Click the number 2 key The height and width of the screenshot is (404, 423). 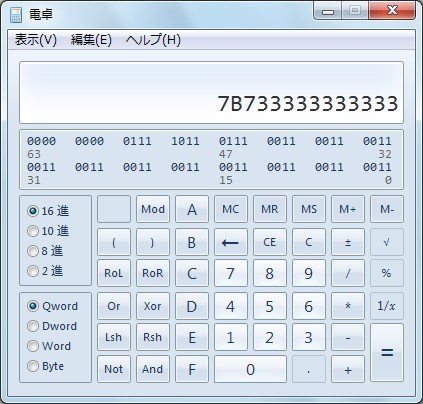(x=270, y=337)
